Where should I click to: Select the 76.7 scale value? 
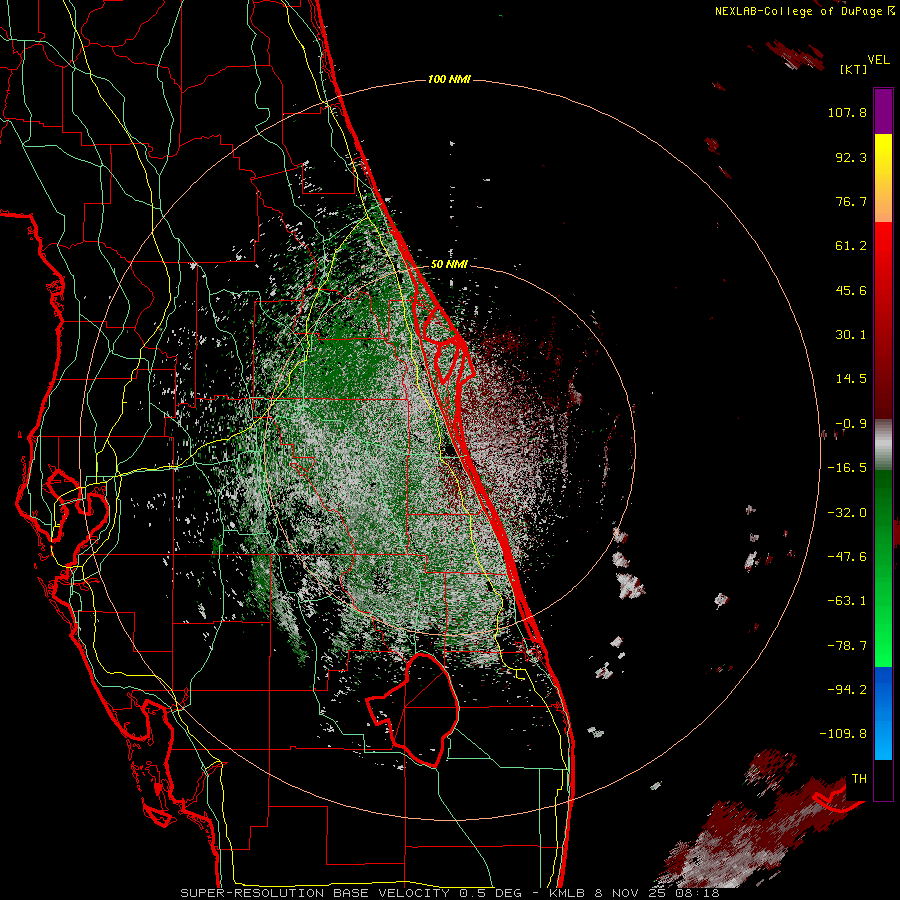tap(851, 201)
